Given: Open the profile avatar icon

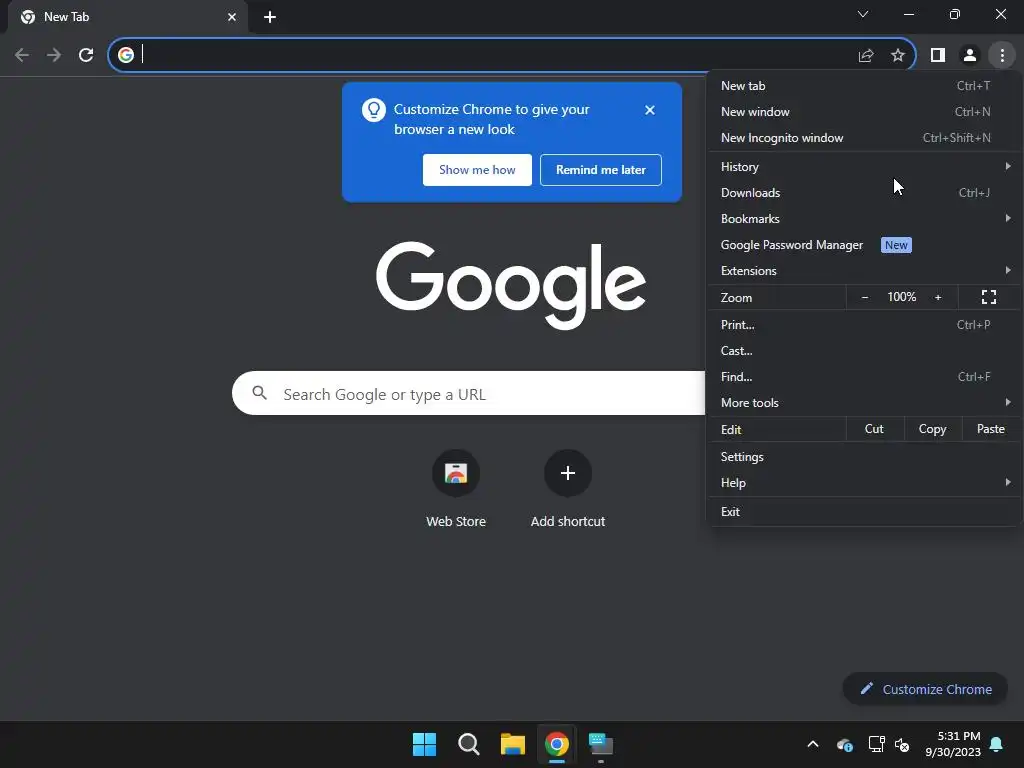Looking at the screenshot, I should point(970,55).
